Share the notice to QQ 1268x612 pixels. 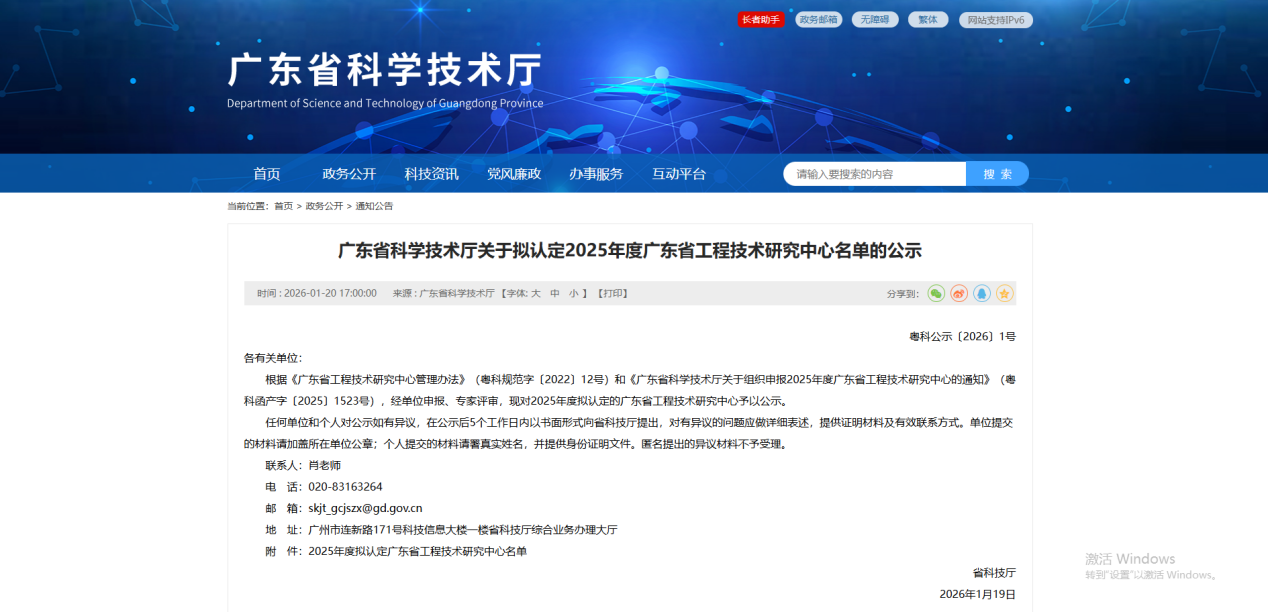pyautogui.click(x=982, y=293)
